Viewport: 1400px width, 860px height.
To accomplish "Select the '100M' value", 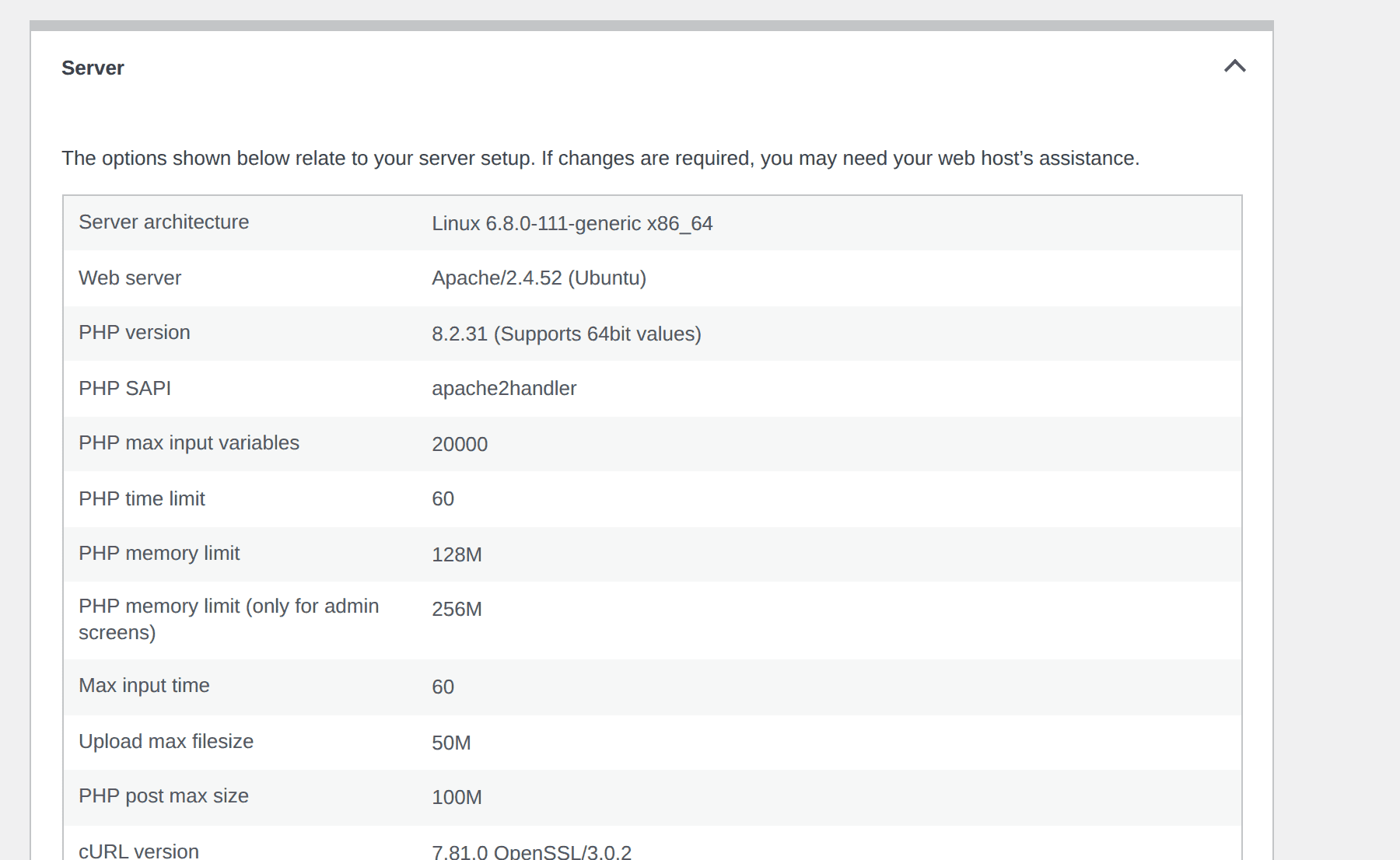I will 457,798.
